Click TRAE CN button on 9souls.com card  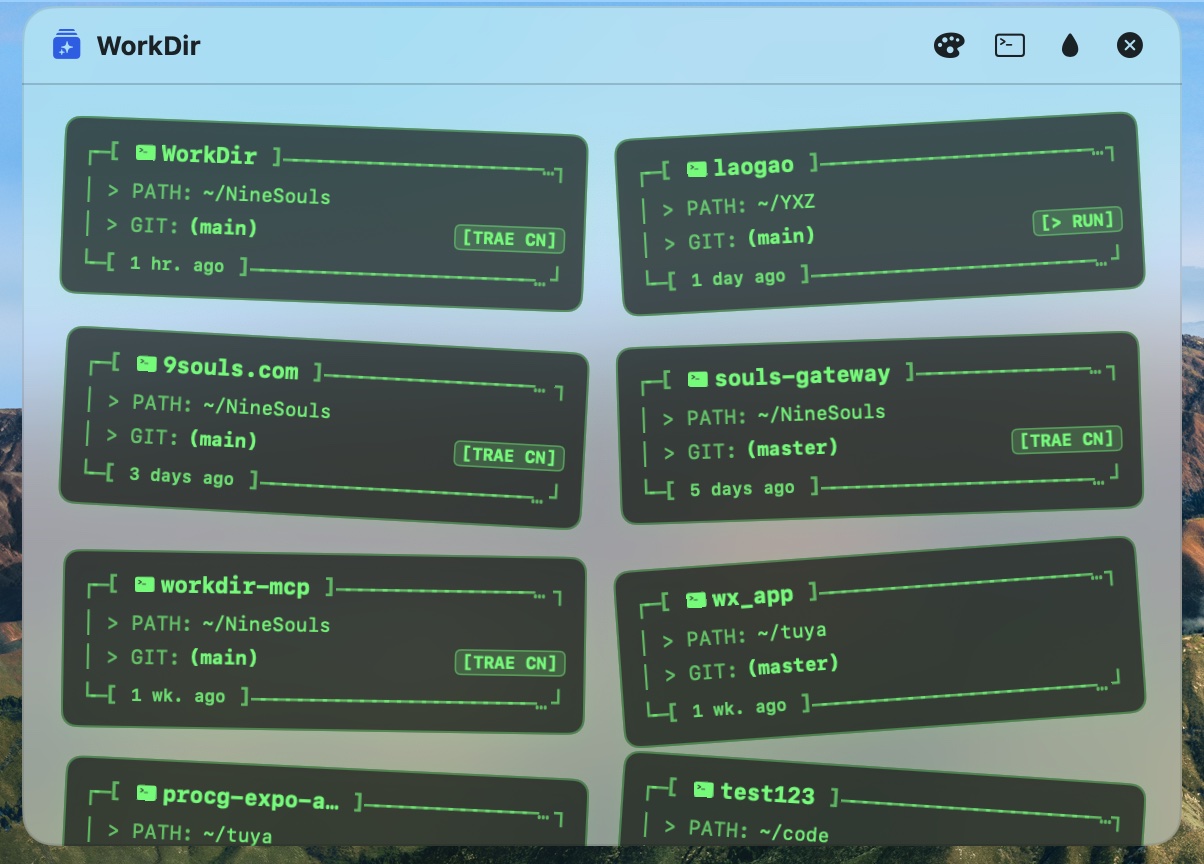[x=509, y=455]
